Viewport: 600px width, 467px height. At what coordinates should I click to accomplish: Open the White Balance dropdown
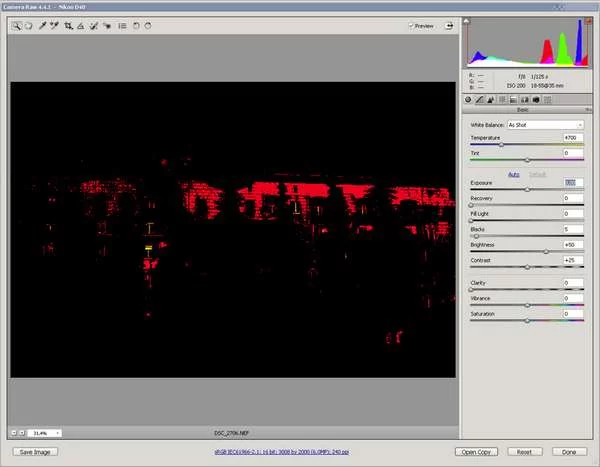click(545, 125)
